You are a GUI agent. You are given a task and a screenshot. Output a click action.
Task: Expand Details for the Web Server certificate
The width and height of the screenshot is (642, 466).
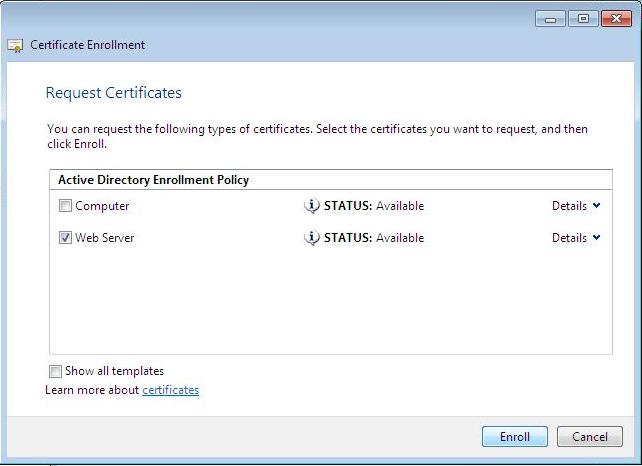576,238
